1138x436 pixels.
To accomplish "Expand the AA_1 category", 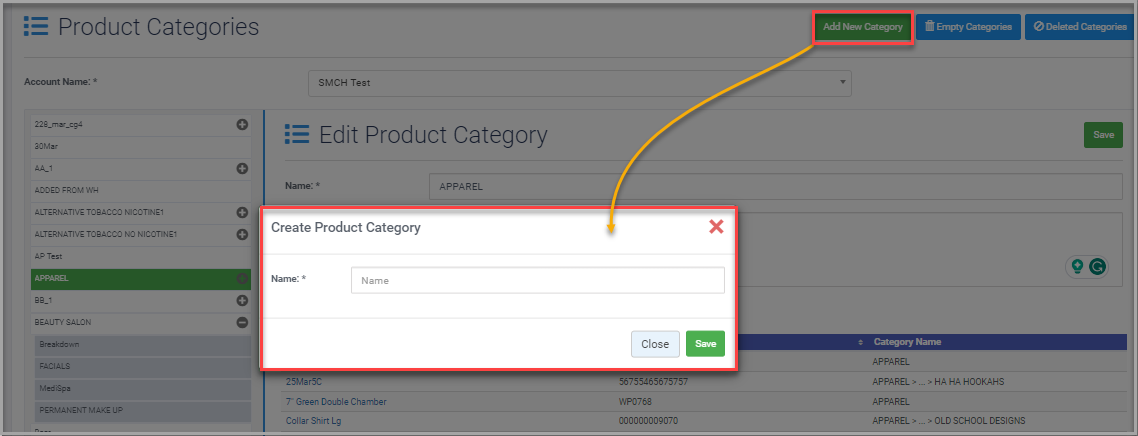I will pos(242,168).
